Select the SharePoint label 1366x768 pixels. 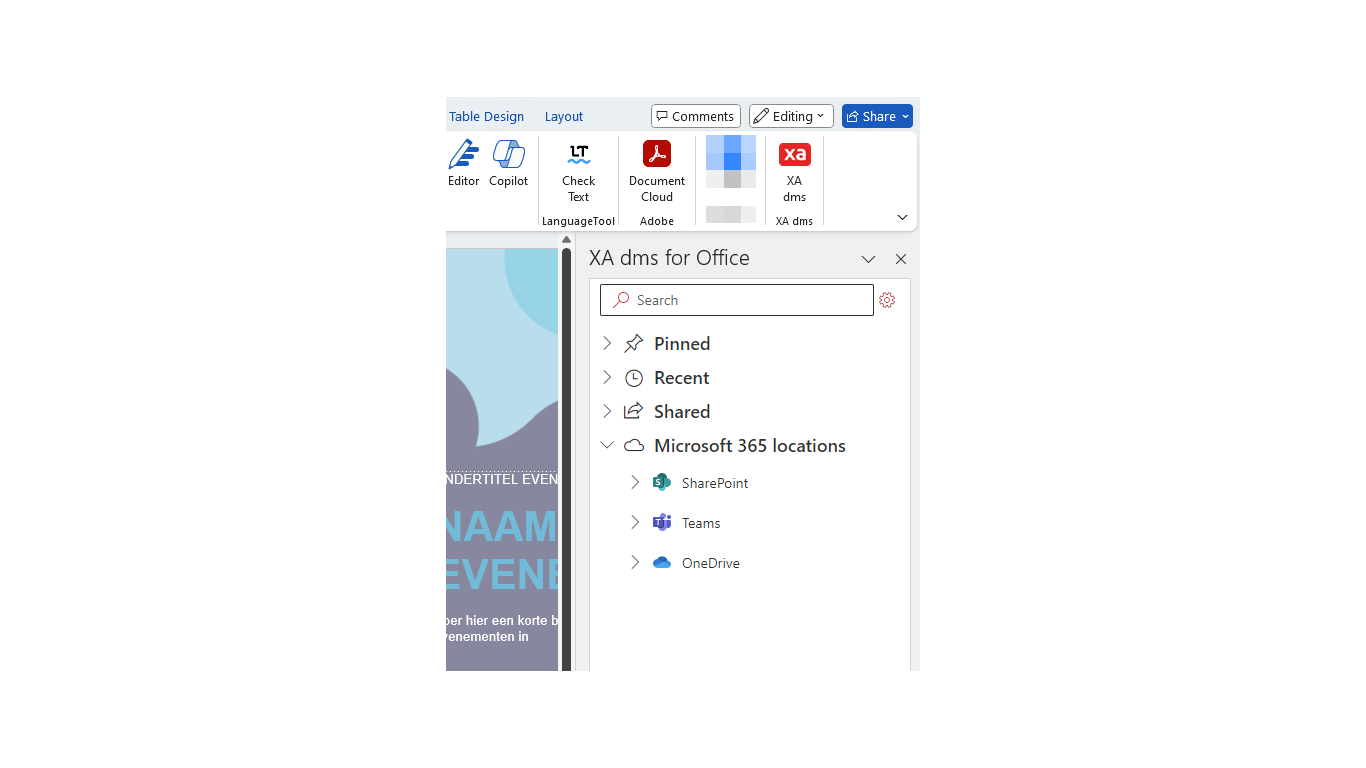coord(715,483)
